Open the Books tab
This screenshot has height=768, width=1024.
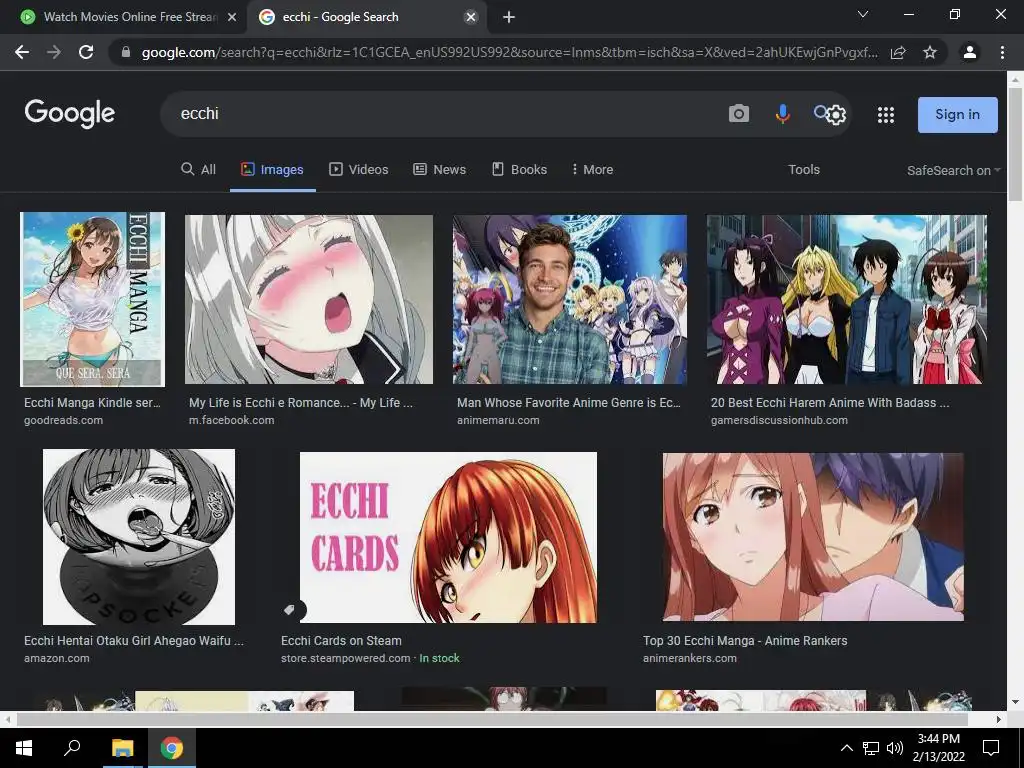click(x=519, y=169)
